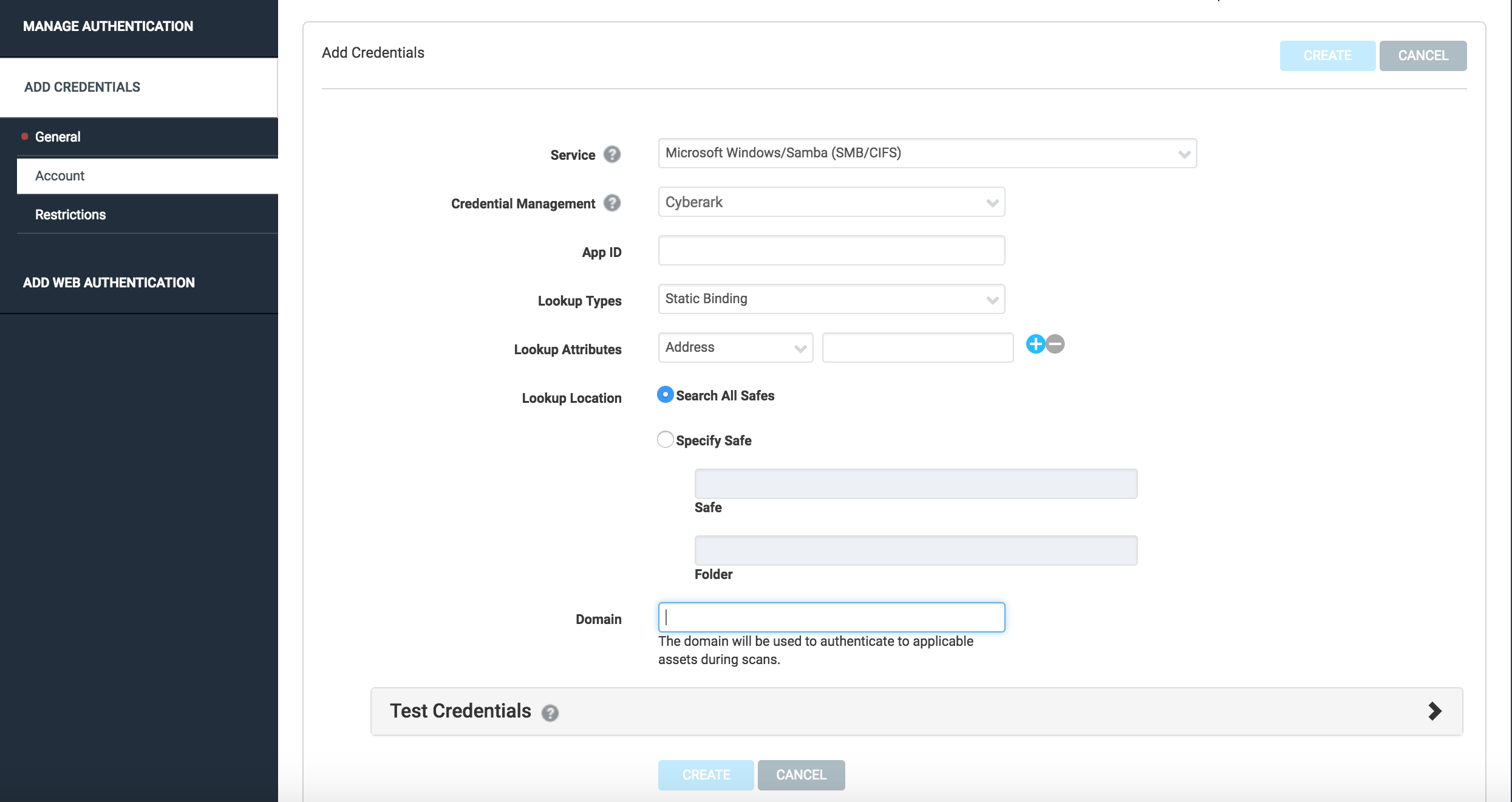Click the General menu item in sidebar
The width and height of the screenshot is (1512, 802).
57,137
